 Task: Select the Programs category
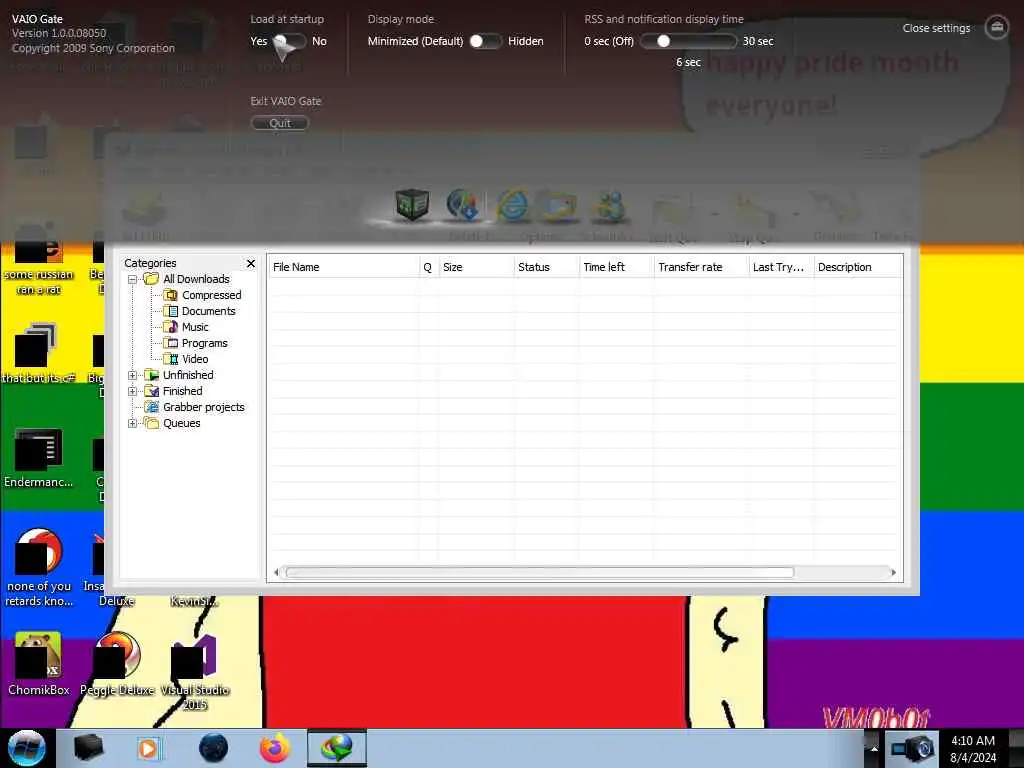click(204, 343)
